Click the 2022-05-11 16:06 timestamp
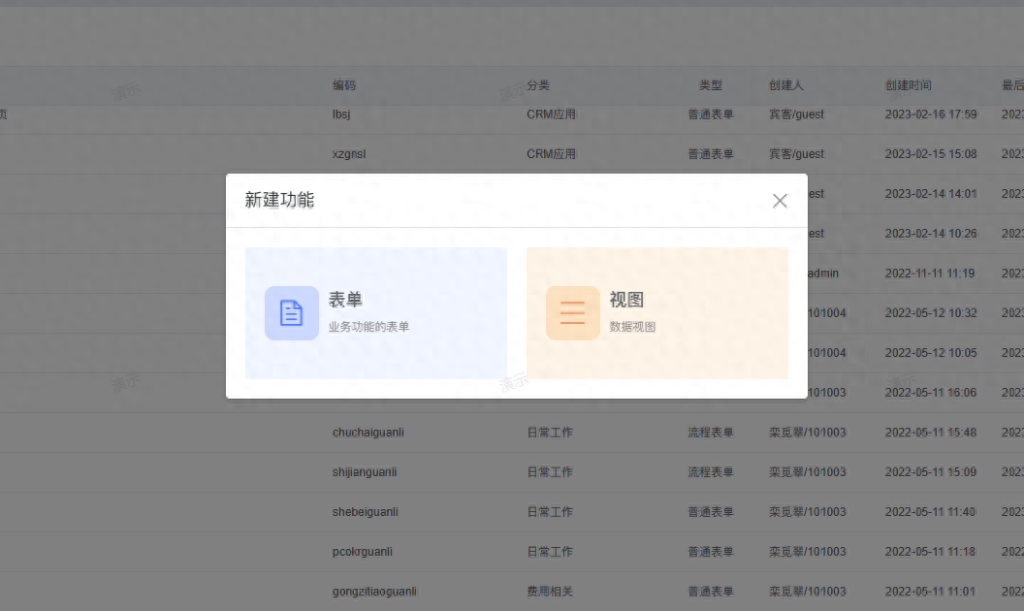 931,393
